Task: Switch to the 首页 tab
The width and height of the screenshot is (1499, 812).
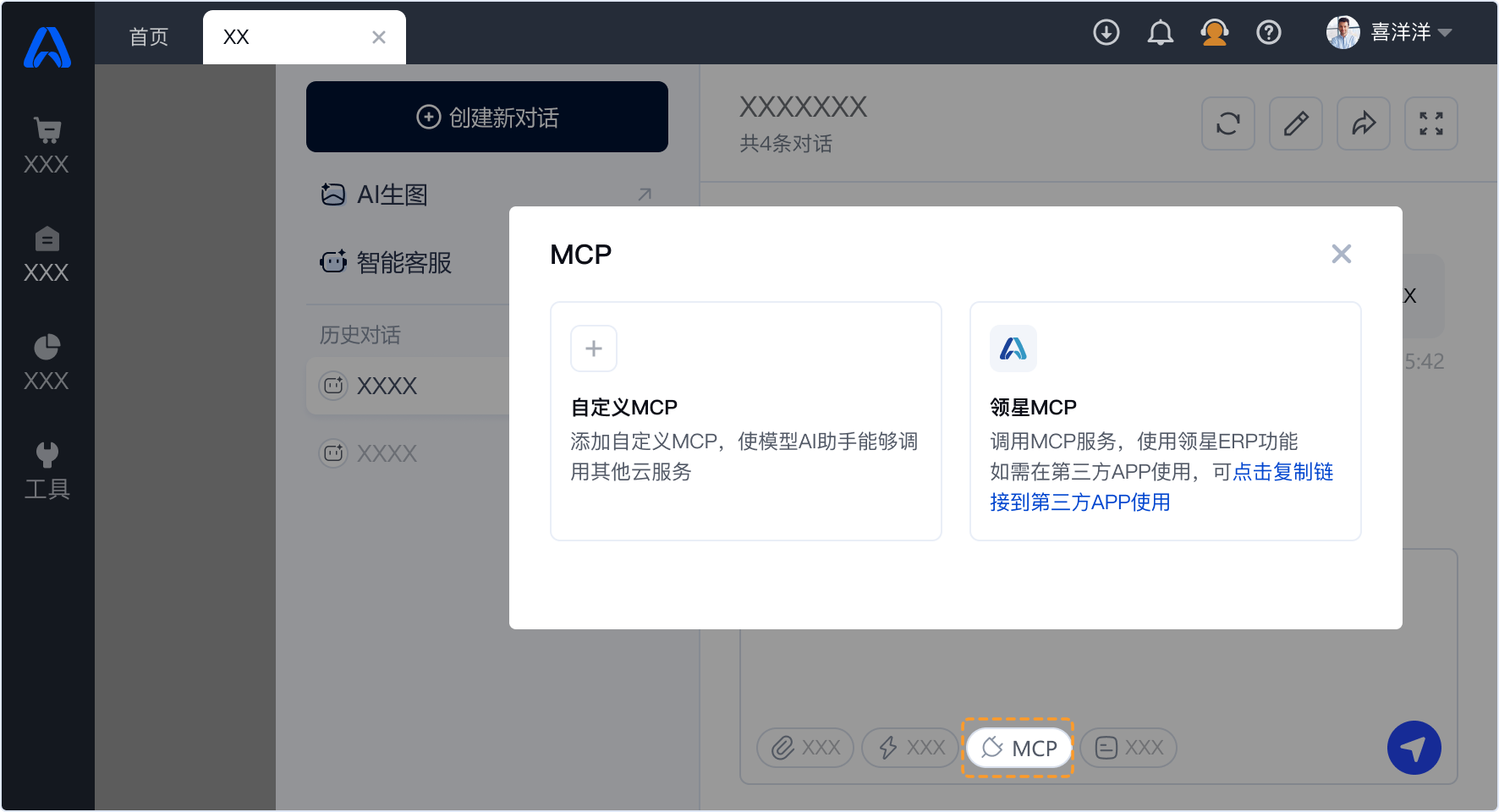Action: (149, 37)
